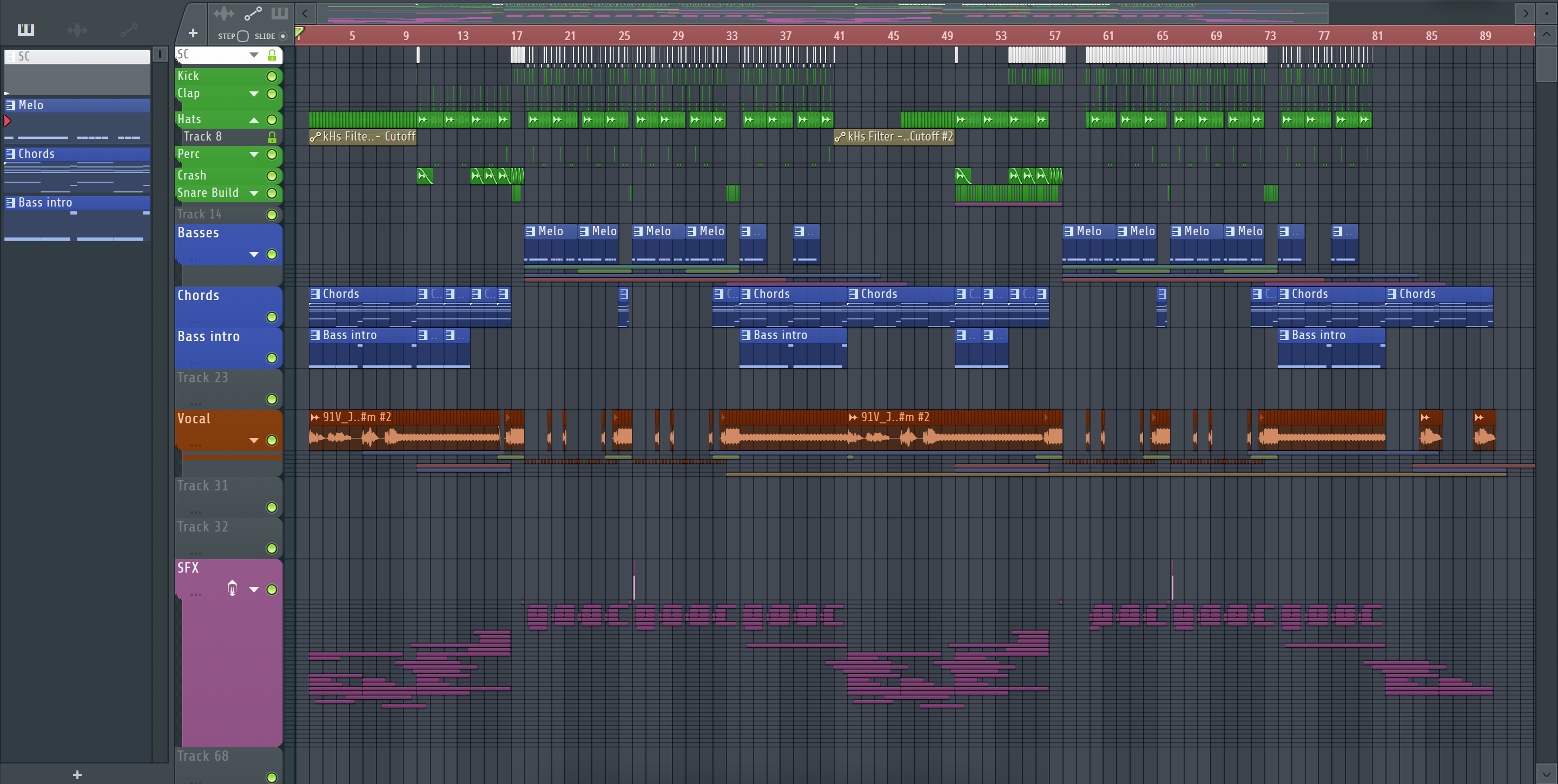The image size is (1558, 784).
Task: Select first Melo pattern clip at bar 17
Action: click(x=550, y=244)
